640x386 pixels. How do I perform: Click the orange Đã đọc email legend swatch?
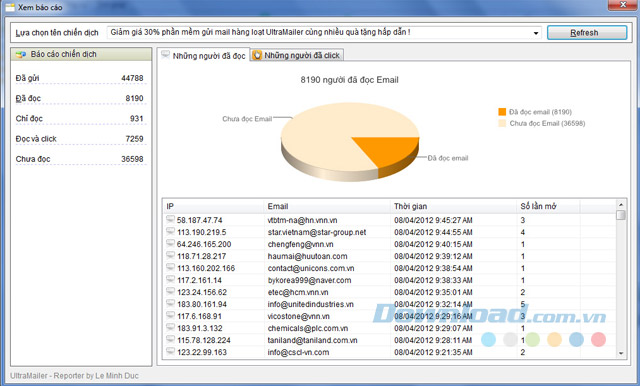502,112
